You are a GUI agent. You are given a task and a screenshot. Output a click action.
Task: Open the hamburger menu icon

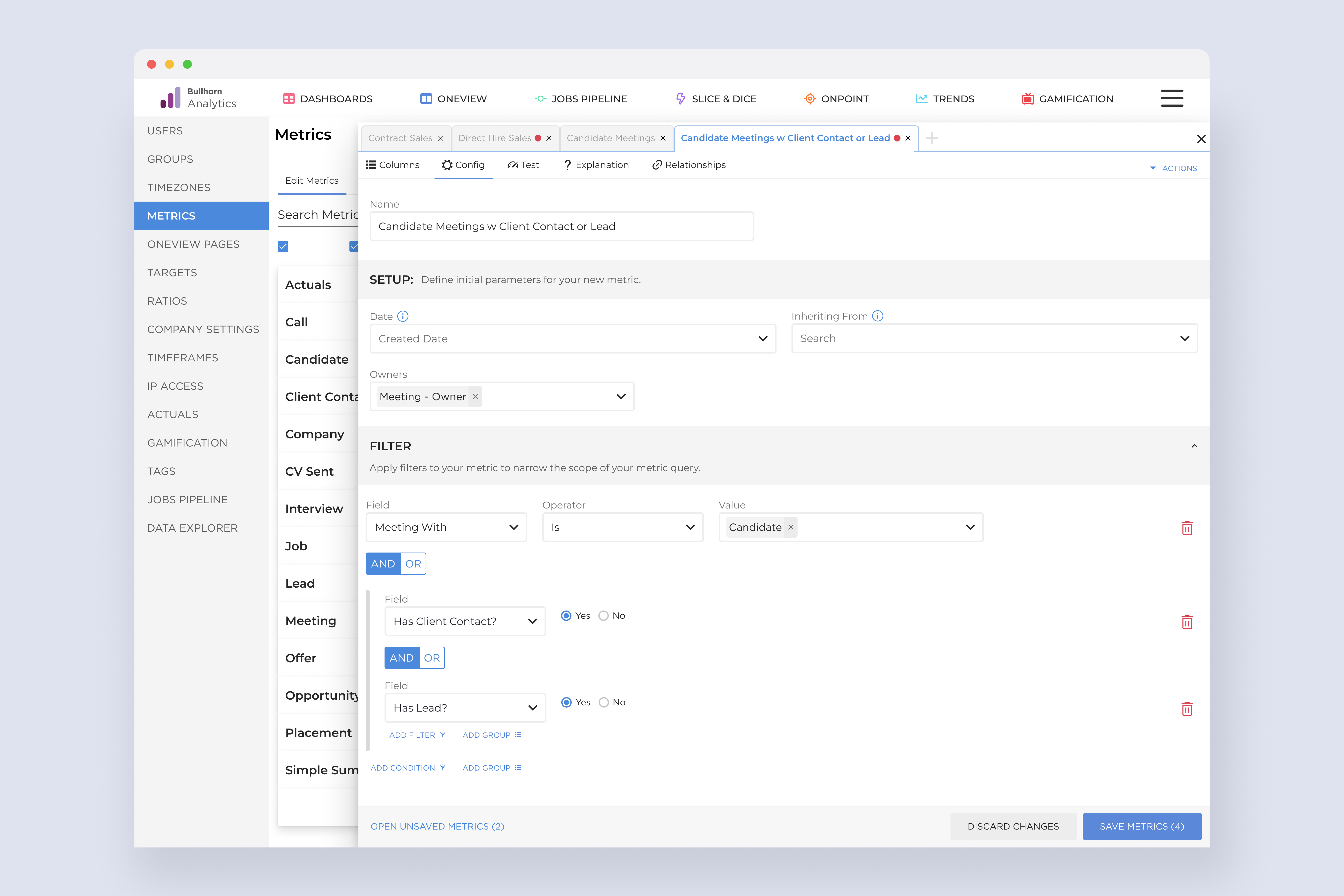(x=1172, y=98)
